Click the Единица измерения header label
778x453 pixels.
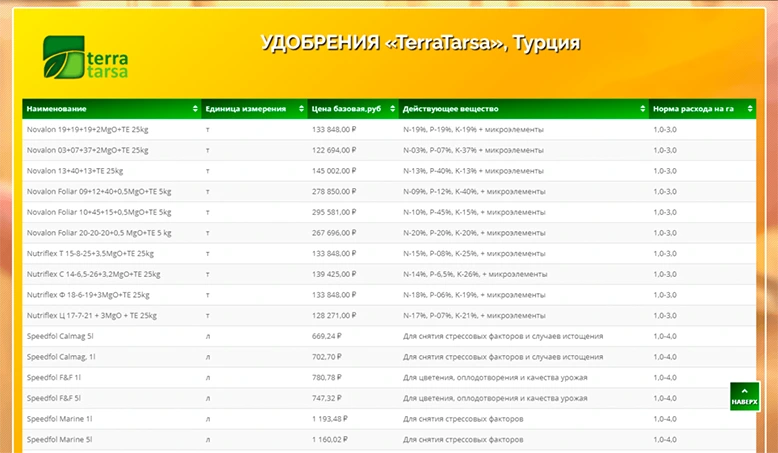[x=246, y=109]
